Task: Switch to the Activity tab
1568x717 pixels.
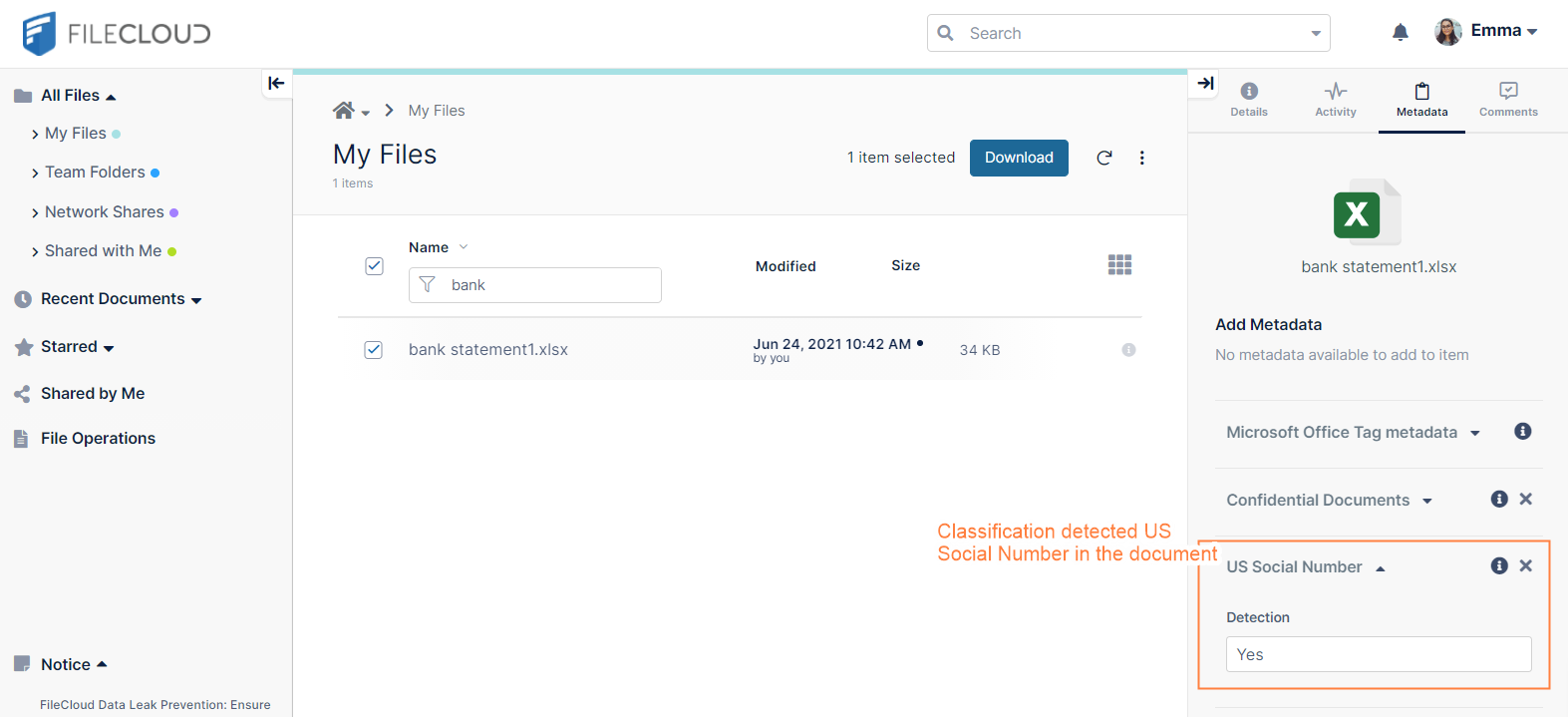Action: click(x=1335, y=99)
